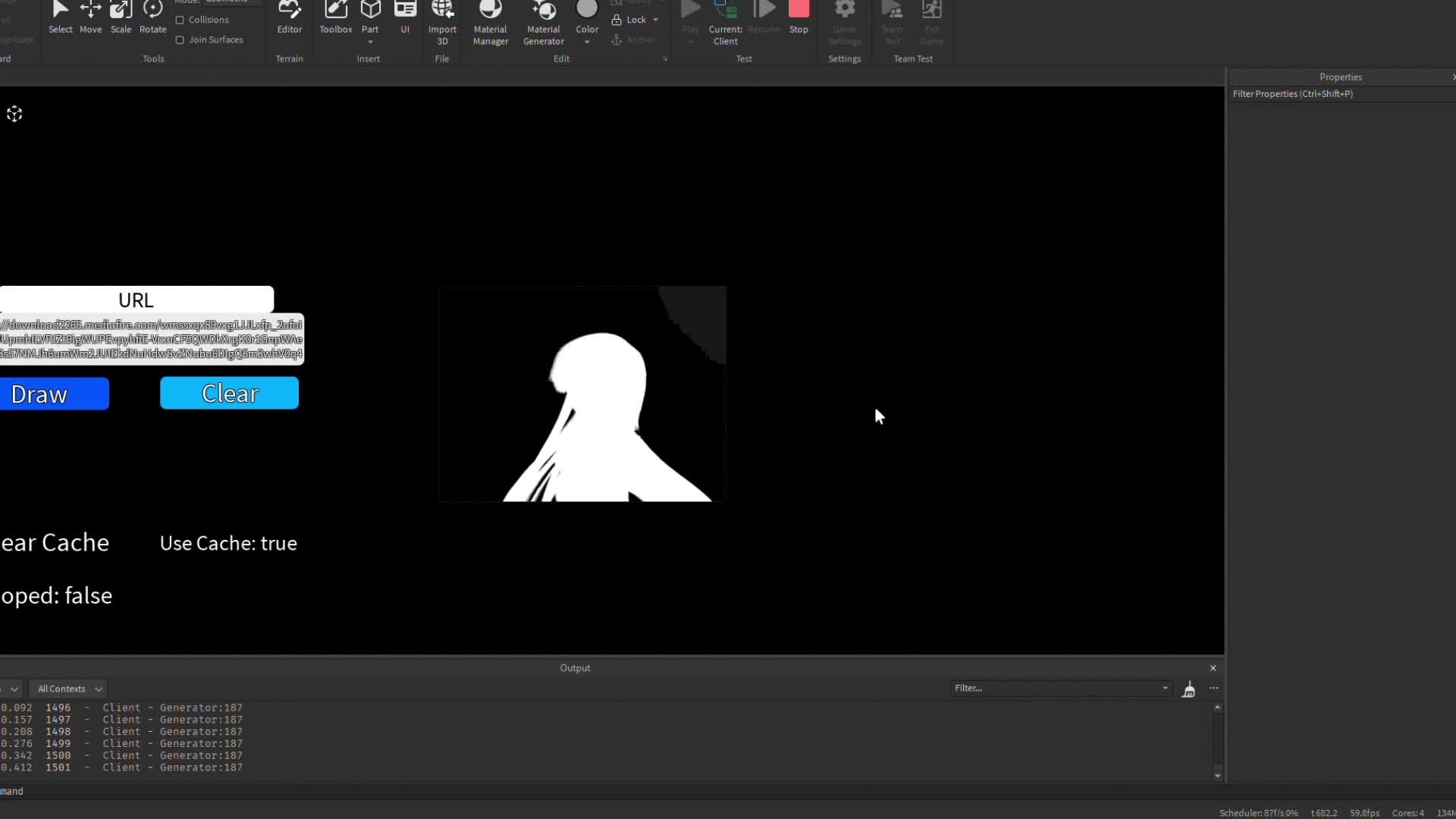Open the Part insert dropdown

tap(371, 43)
